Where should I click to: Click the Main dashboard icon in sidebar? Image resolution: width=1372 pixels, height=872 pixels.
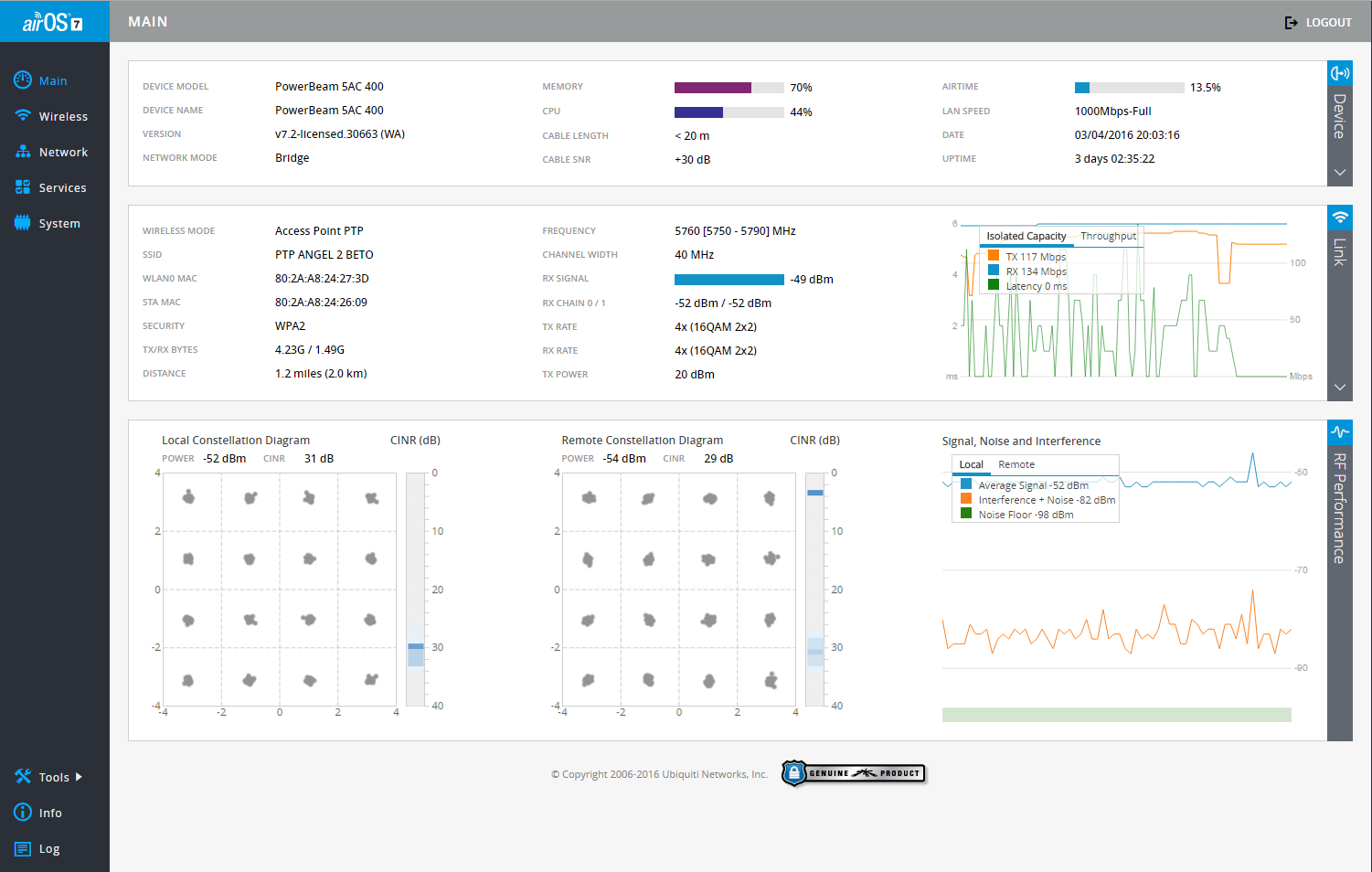click(x=23, y=80)
